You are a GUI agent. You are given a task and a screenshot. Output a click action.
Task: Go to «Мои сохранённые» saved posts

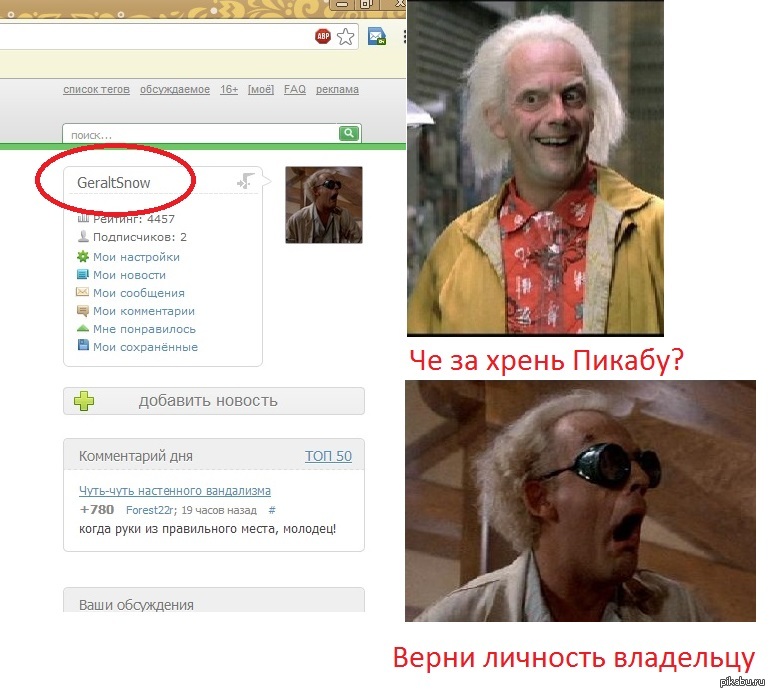(145, 347)
